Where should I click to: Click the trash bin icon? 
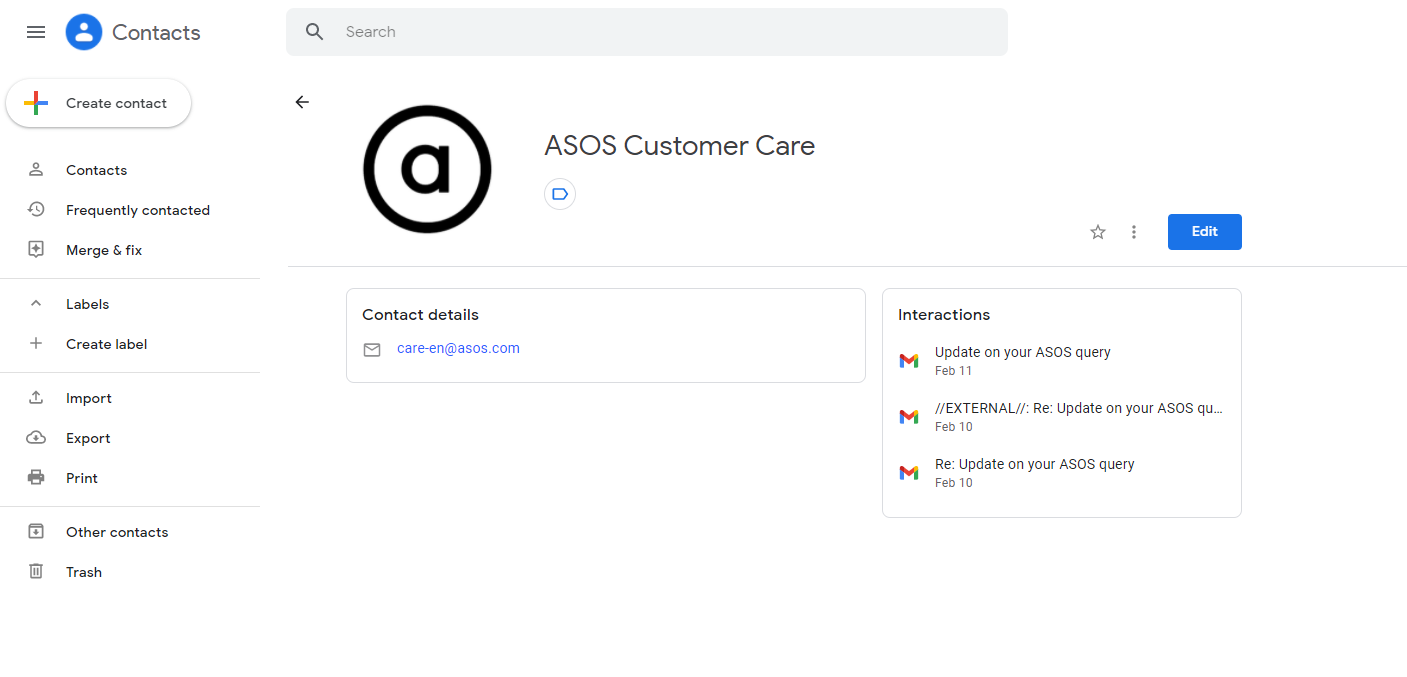click(x=36, y=572)
